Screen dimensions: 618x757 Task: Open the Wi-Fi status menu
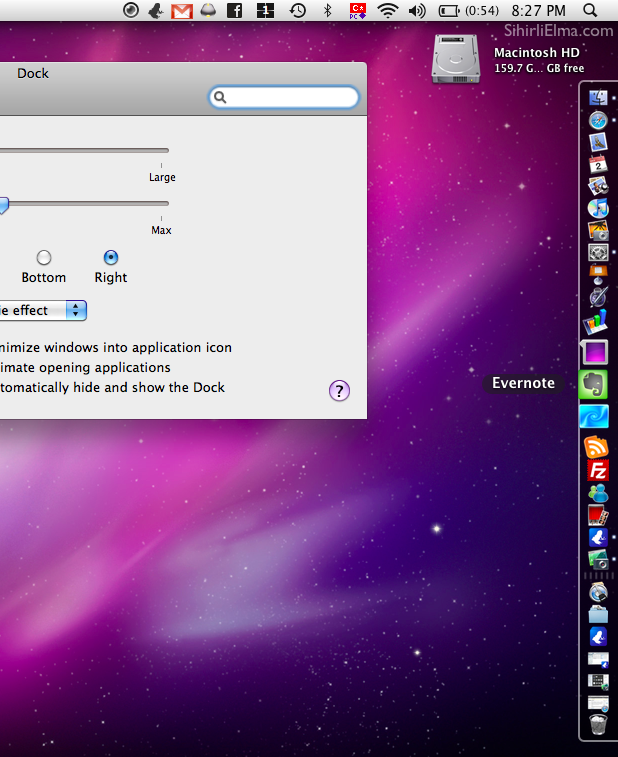[x=388, y=11]
